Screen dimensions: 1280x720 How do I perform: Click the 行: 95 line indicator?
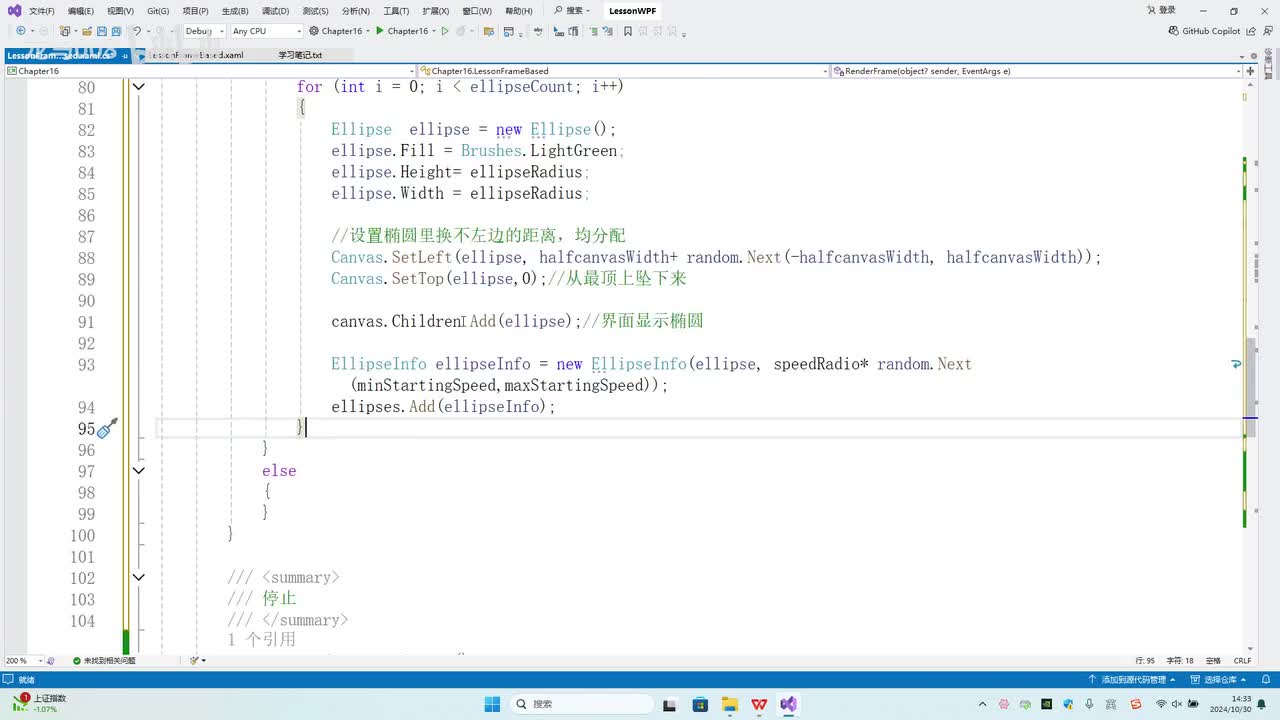point(1145,660)
